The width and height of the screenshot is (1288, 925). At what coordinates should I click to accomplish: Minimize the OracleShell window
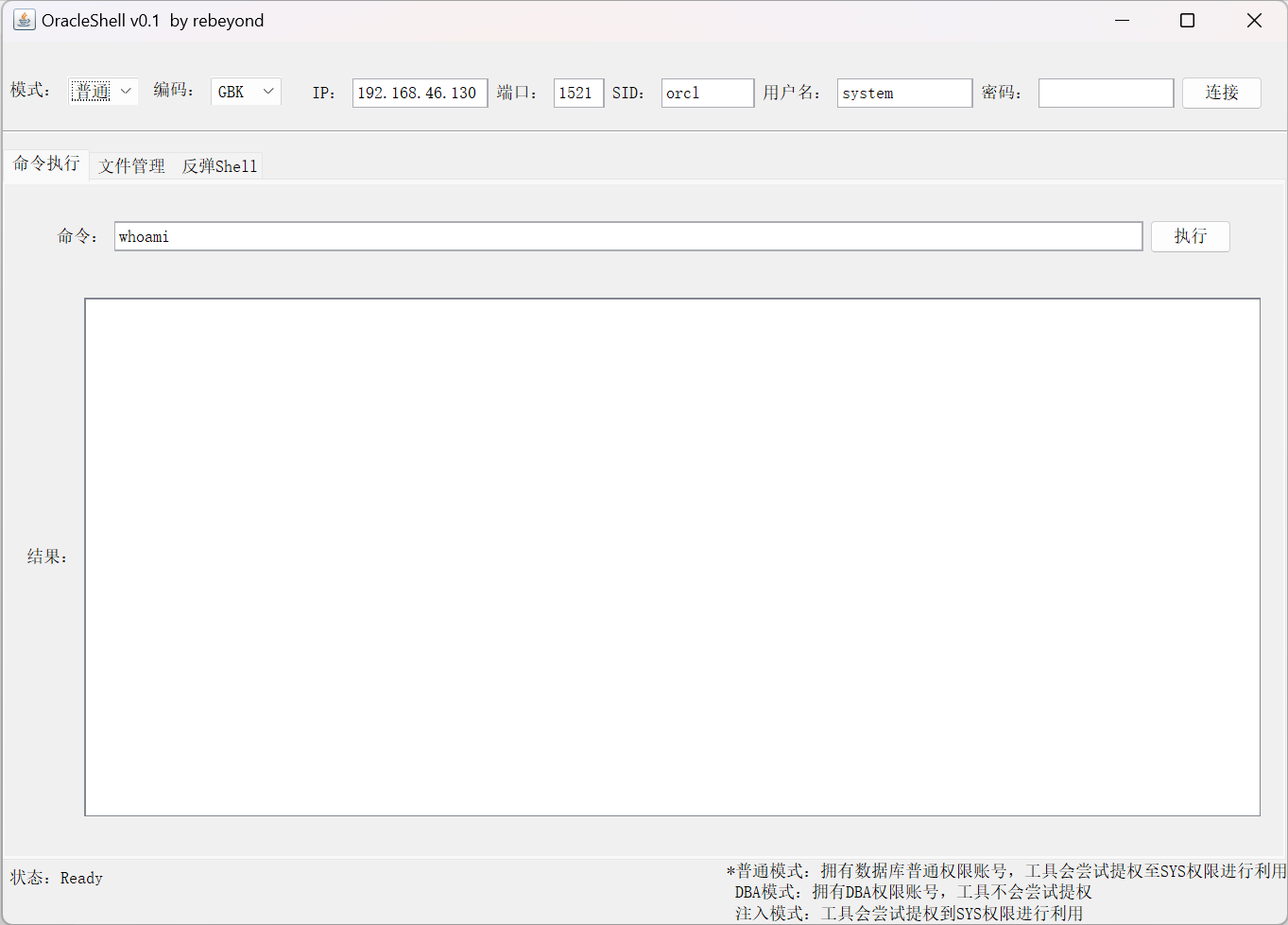click(1123, 20)
